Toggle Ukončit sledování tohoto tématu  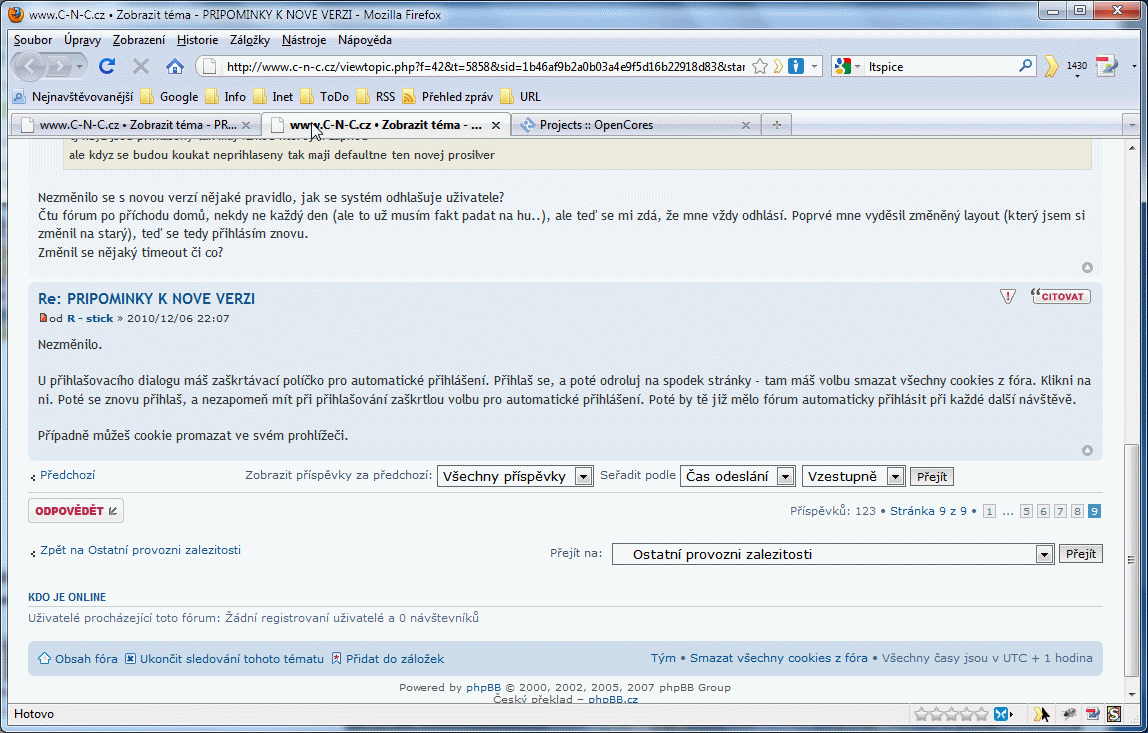[224, 659]
